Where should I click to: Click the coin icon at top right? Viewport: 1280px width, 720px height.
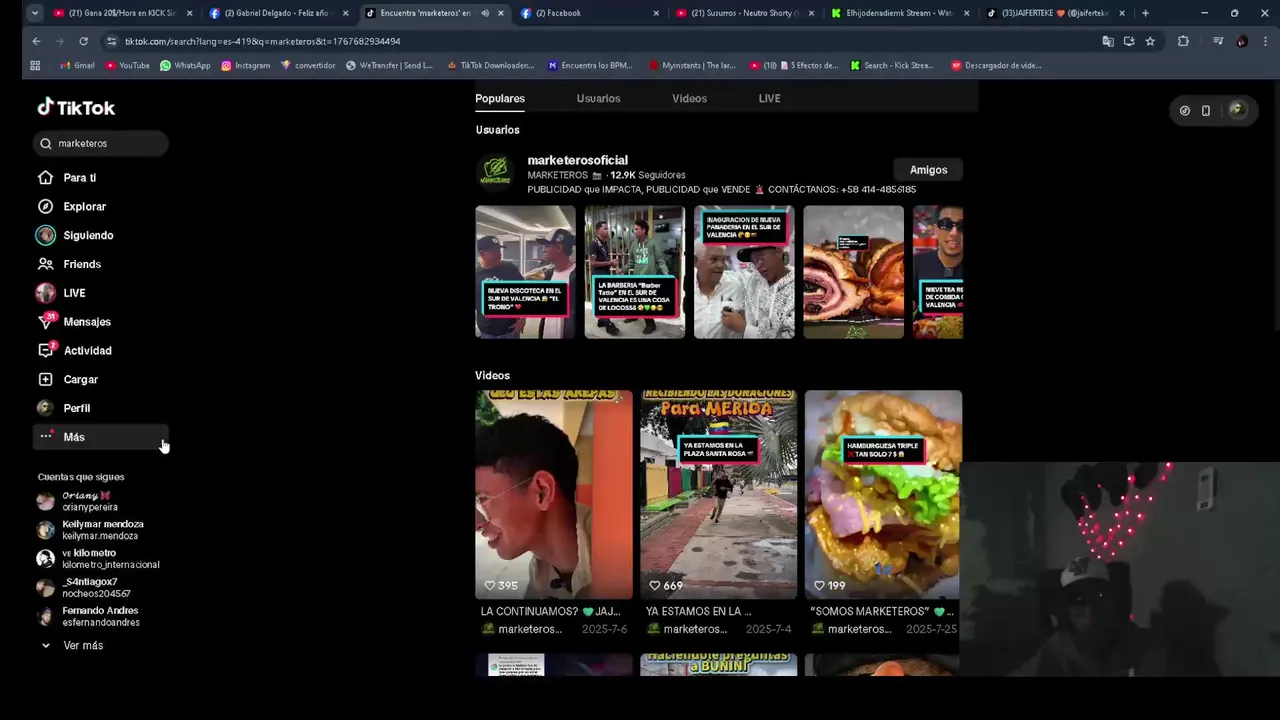(x=1185, y=111)
